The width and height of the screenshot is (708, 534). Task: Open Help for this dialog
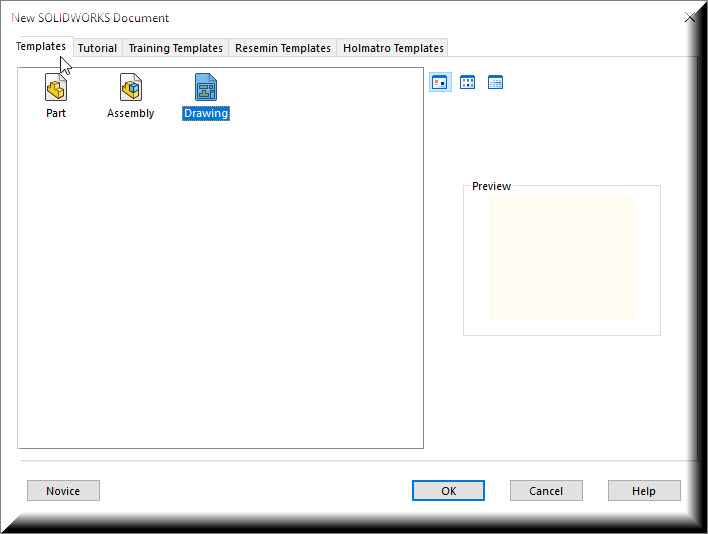[644, 491]
